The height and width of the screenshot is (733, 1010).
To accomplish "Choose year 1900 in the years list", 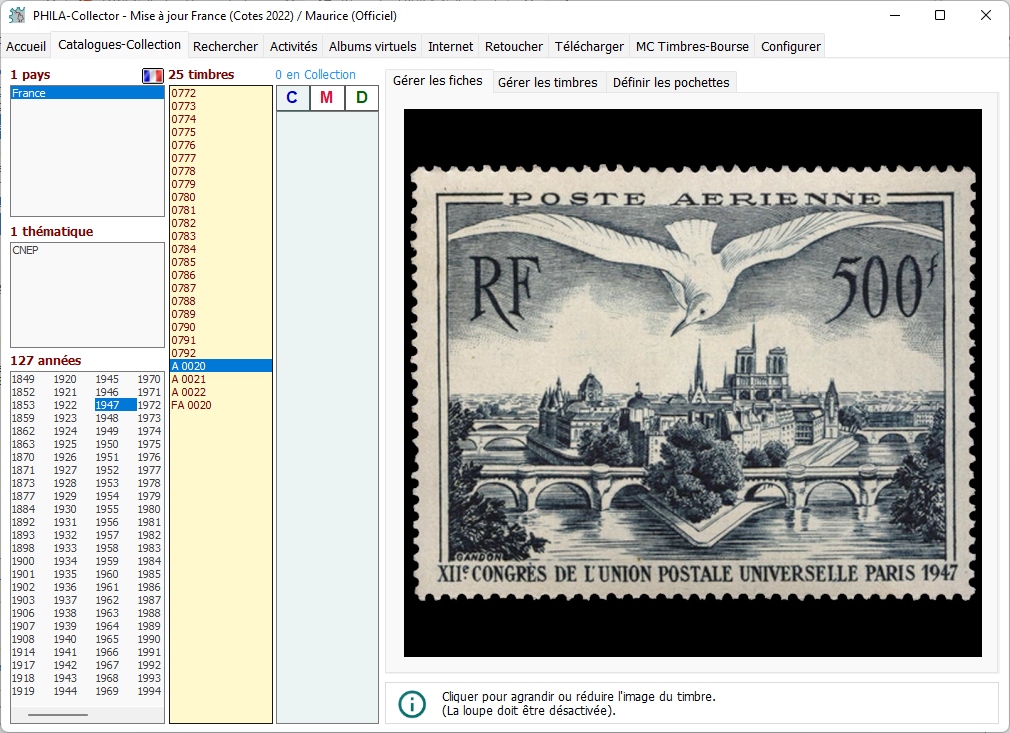I will point(23,561).
